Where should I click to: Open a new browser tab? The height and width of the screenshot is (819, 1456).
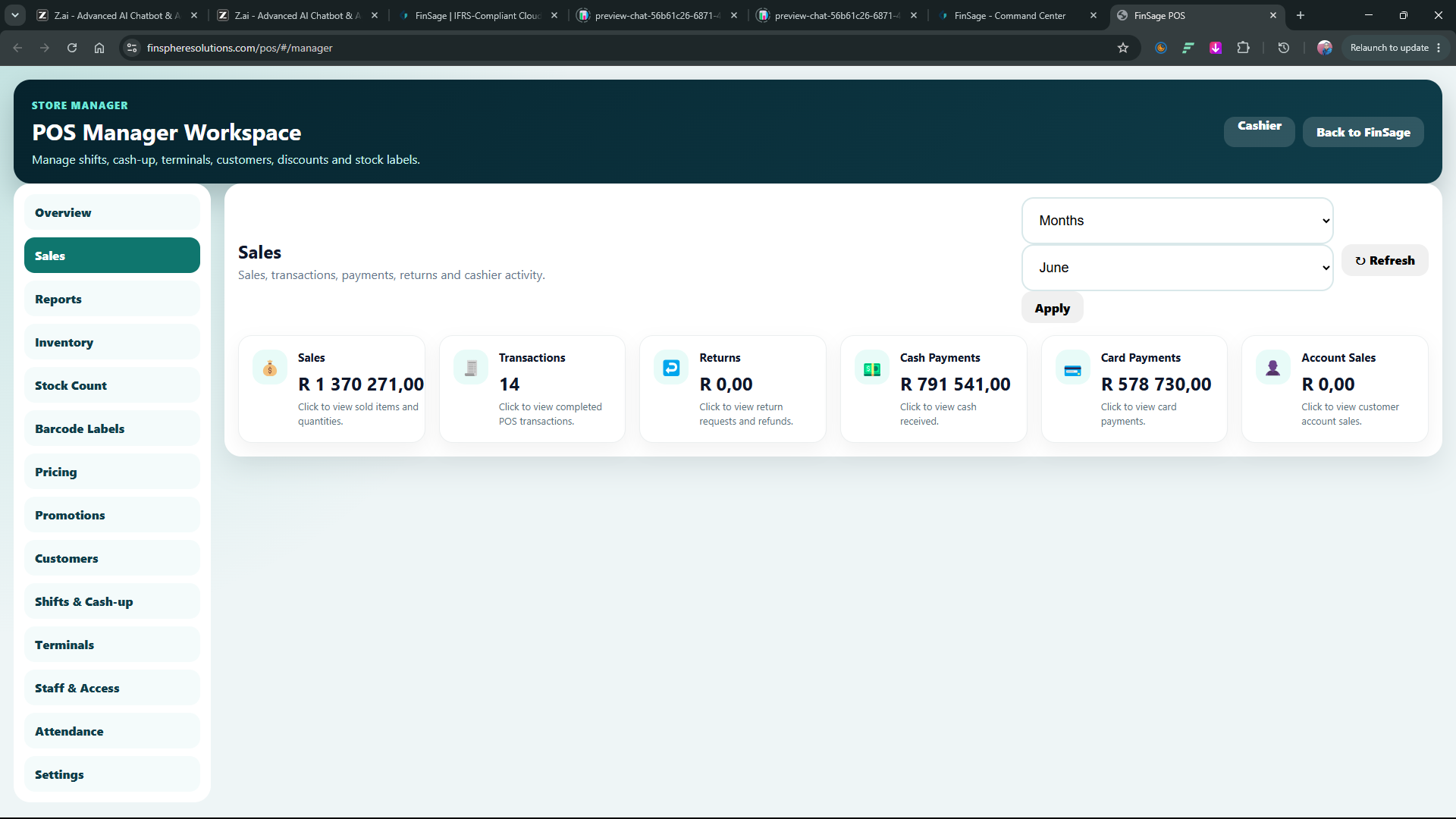1301,15
